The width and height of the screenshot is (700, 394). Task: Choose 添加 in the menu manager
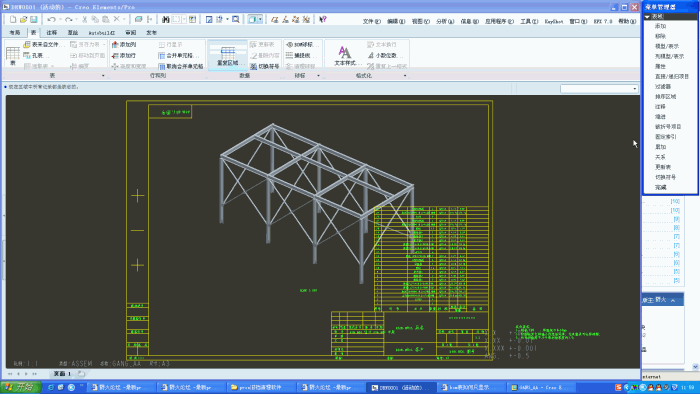coord(660,26)
